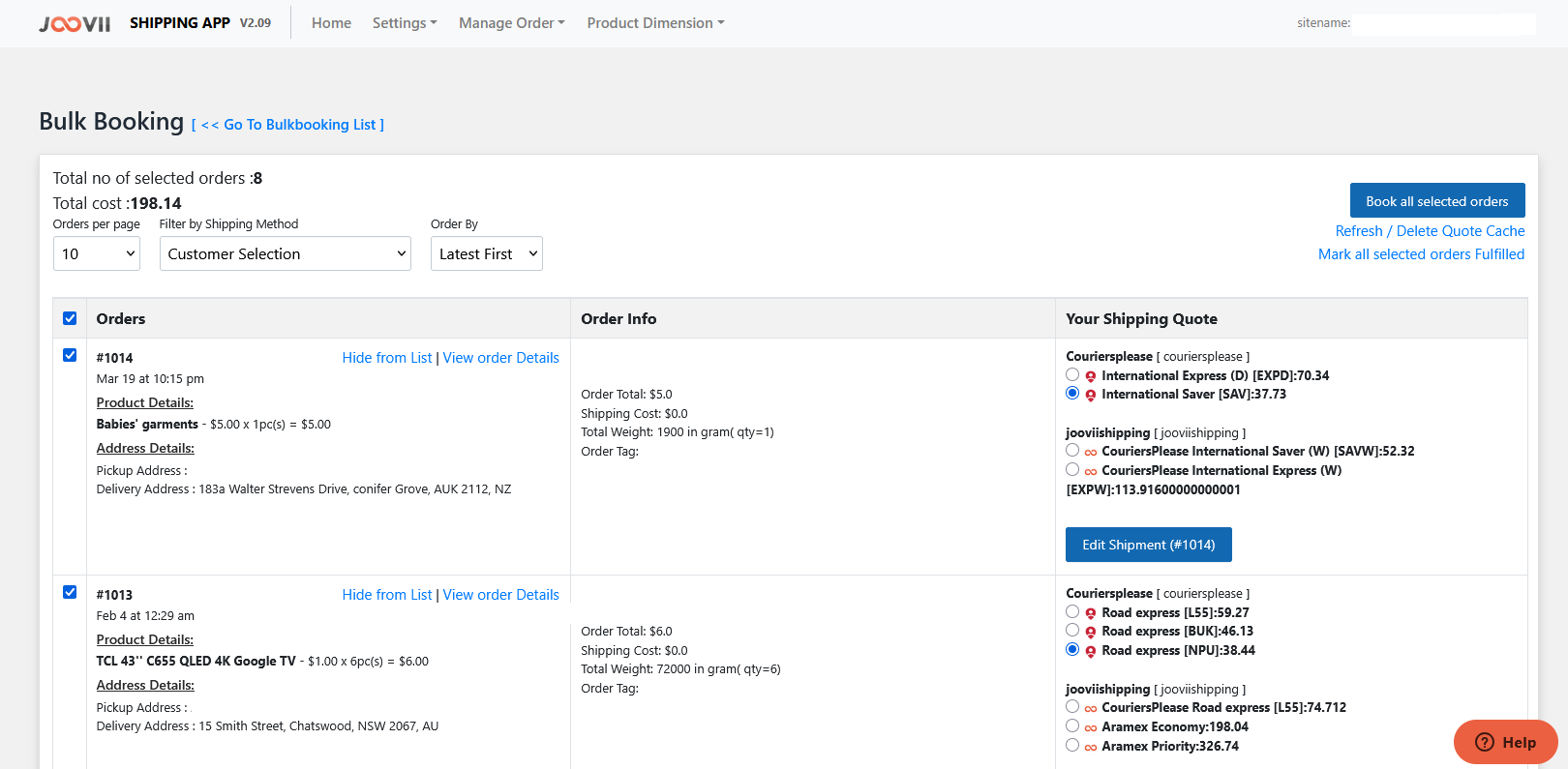Click Mark all selected orders Fulfilled

point(1421,254)
